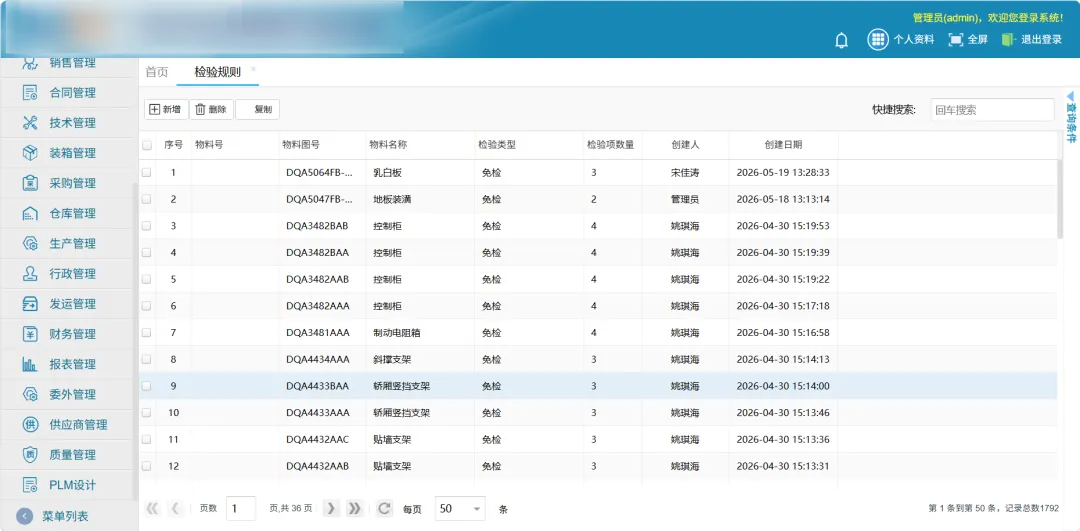This screenshot has width=1080, height=531.
Task: Open 委外管理 sidebar icon
Action: (30, 394)
